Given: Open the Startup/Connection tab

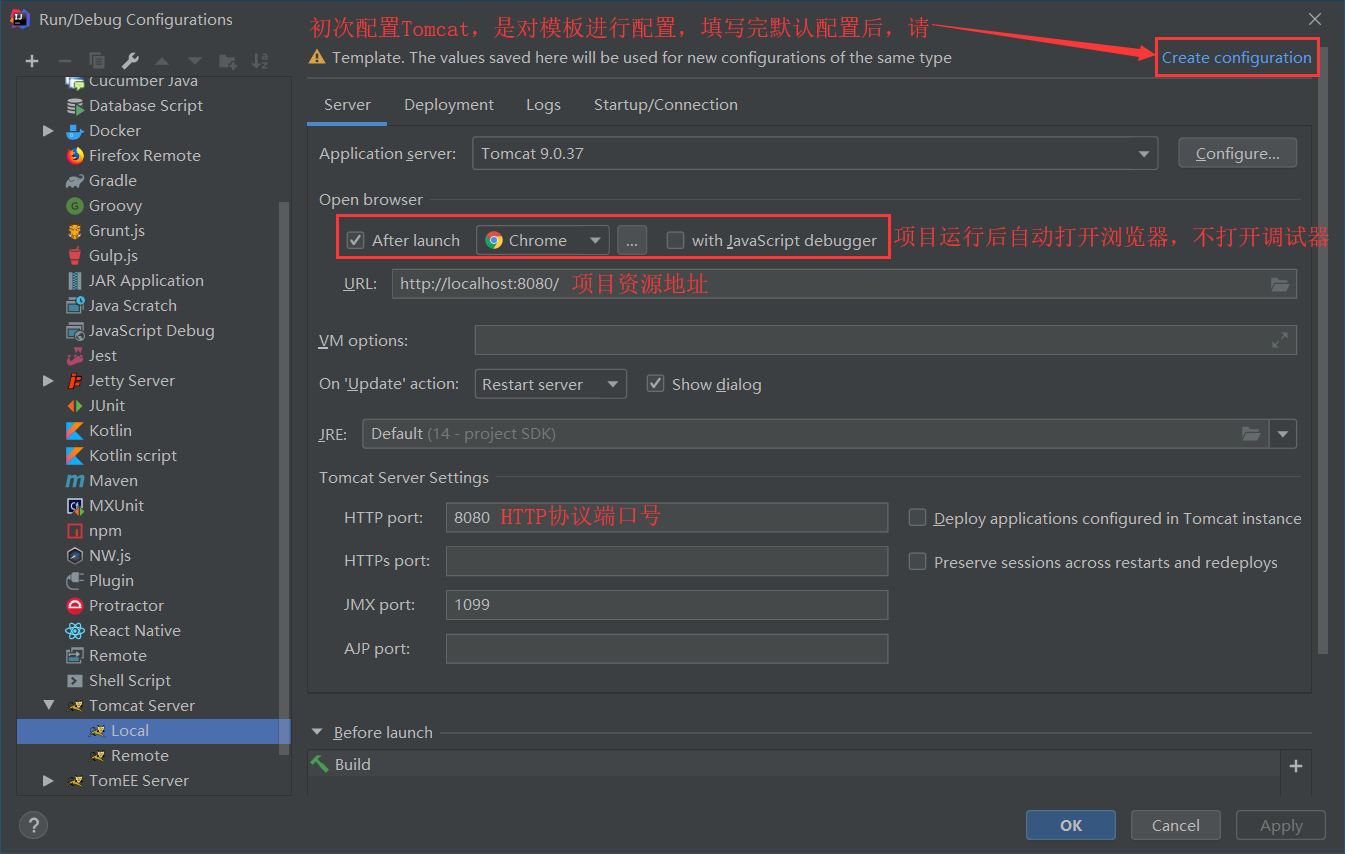Looking at the screenshot, I should click(666, 105).
